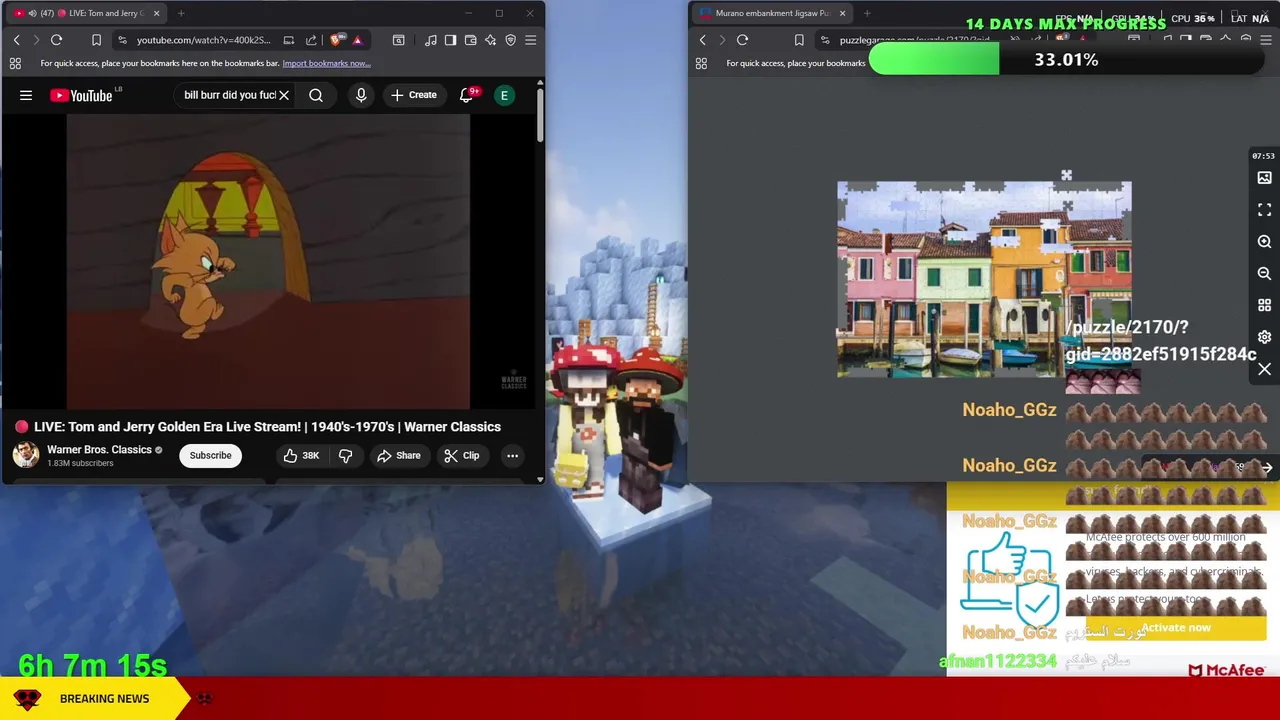Toggle the browser sidebar panel icon

coord(450,40)
